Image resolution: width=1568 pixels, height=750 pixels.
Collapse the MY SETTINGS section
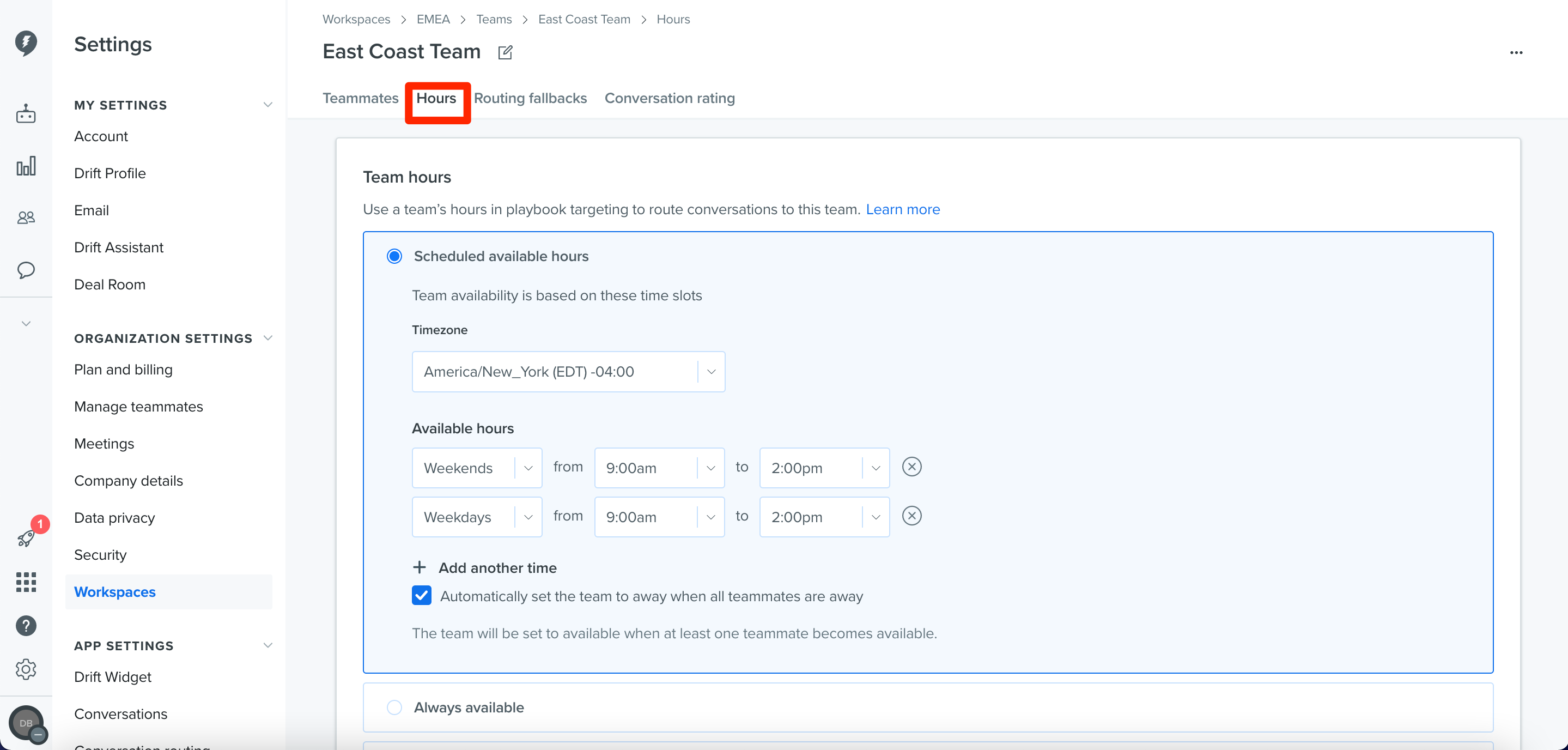click(x=267, y=105)
